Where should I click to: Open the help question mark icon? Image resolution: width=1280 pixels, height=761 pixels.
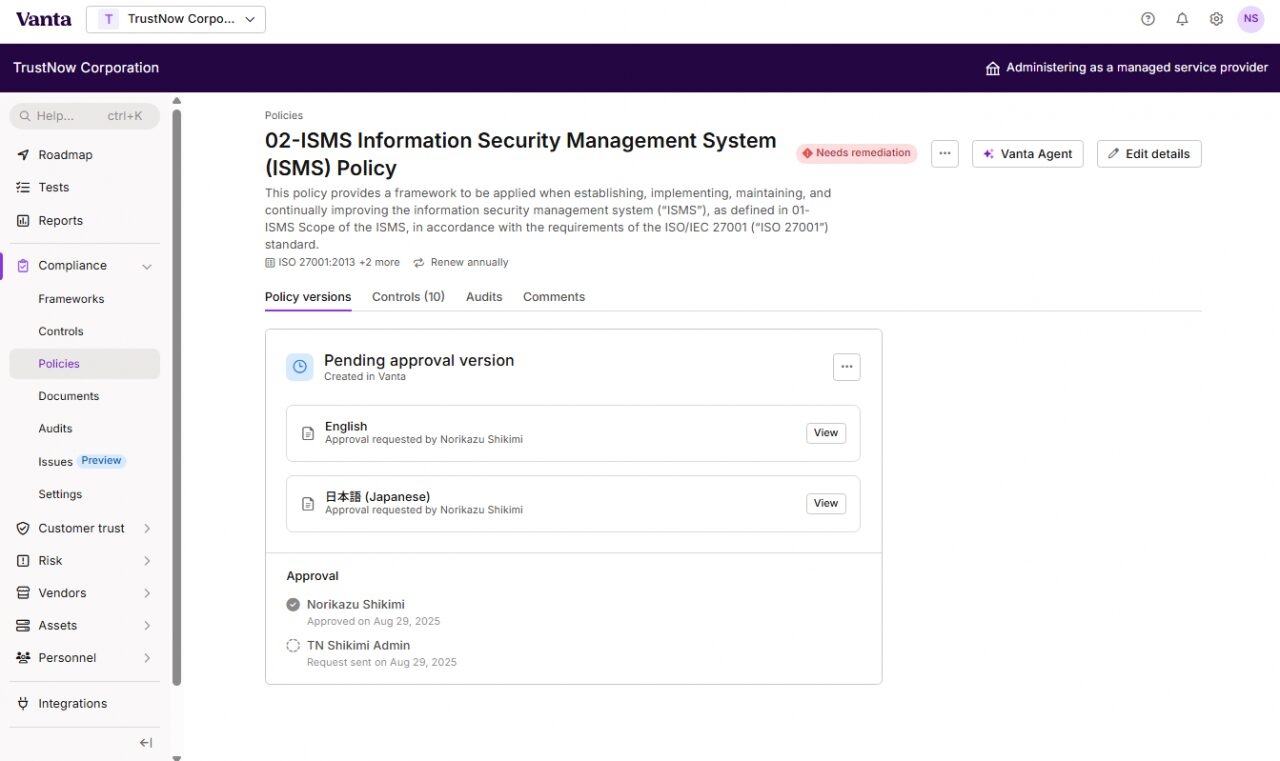[x=1148, y=19]
